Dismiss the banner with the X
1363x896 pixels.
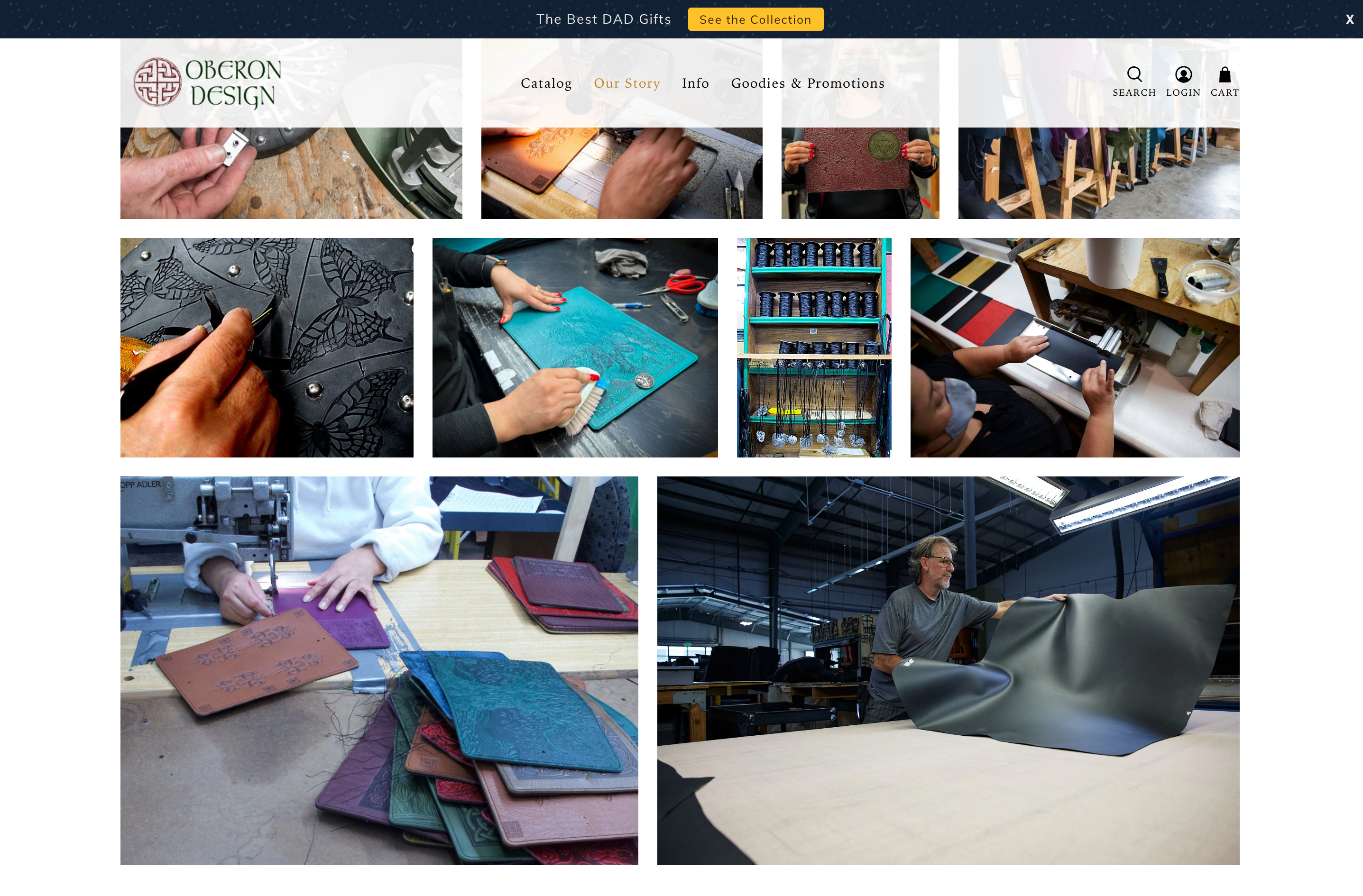click(1349, 19)
